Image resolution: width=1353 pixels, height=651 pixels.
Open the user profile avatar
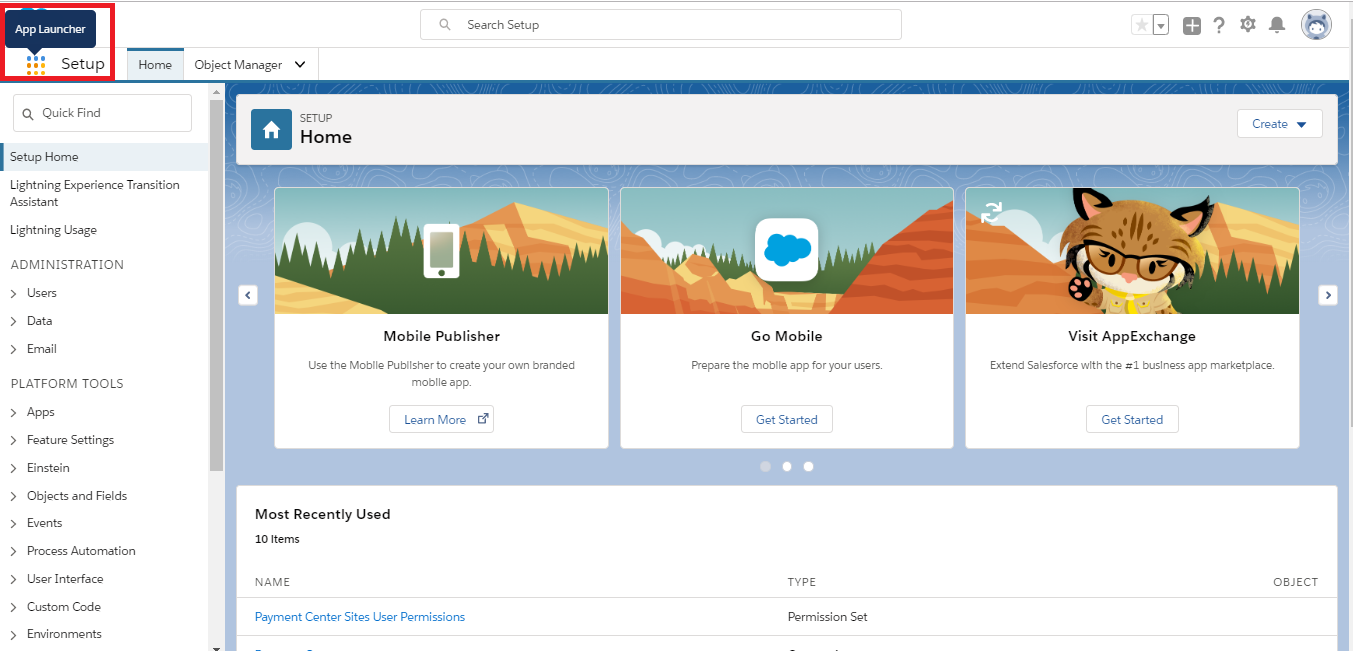click(1316, 25)
